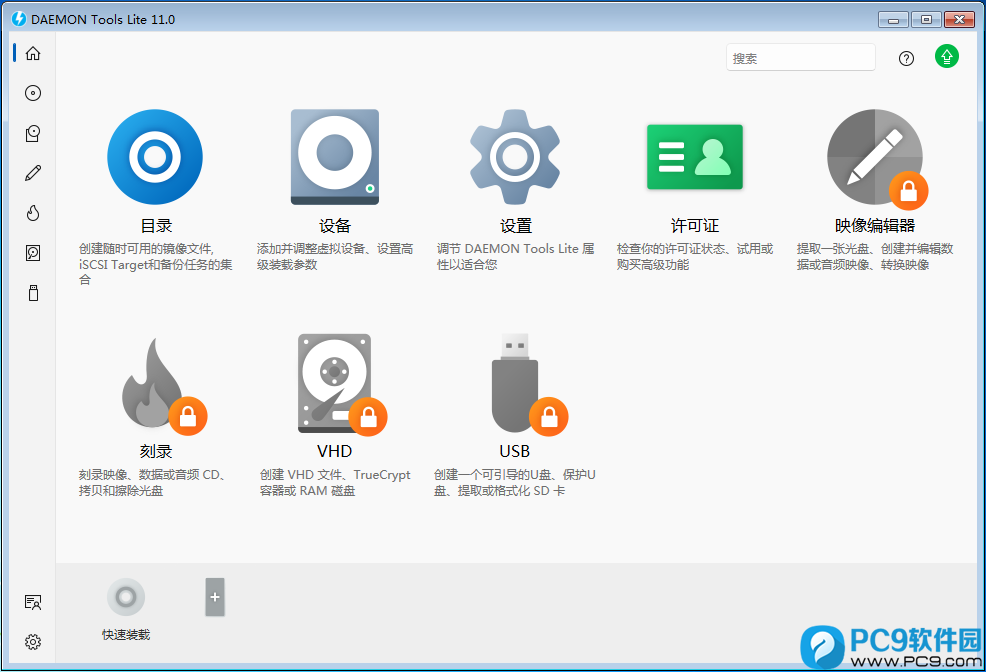Maximize the DAEMON Tools Lite window
The height and width of the screenshot is (672, 986).
926,19
